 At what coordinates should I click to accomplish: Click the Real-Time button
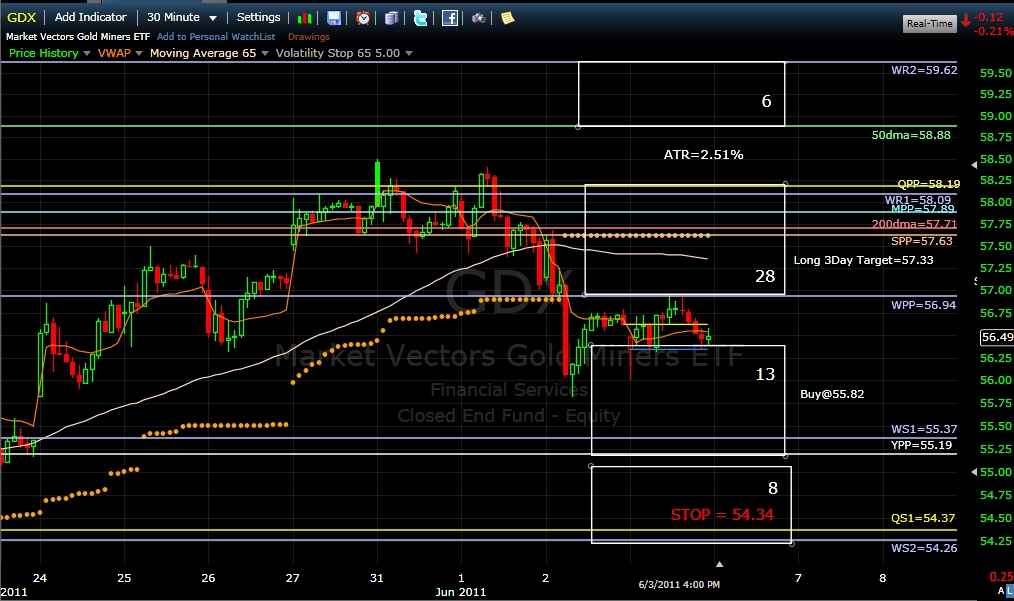click(929, 23)
